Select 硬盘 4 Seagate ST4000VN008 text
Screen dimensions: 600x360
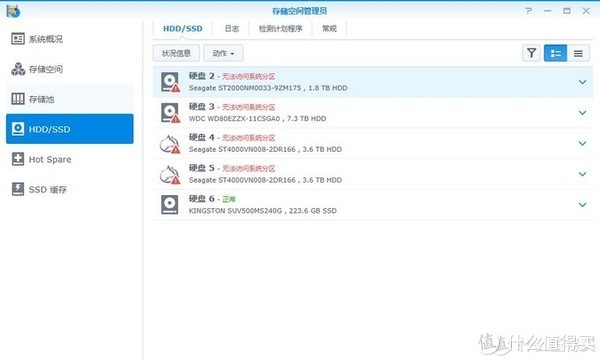265,149
